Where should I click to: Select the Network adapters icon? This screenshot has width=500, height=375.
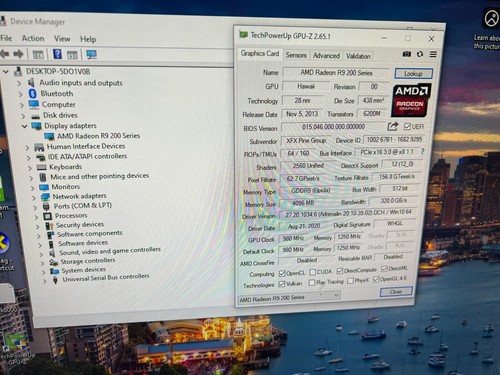pyautogui.click(x=45, y=197)
